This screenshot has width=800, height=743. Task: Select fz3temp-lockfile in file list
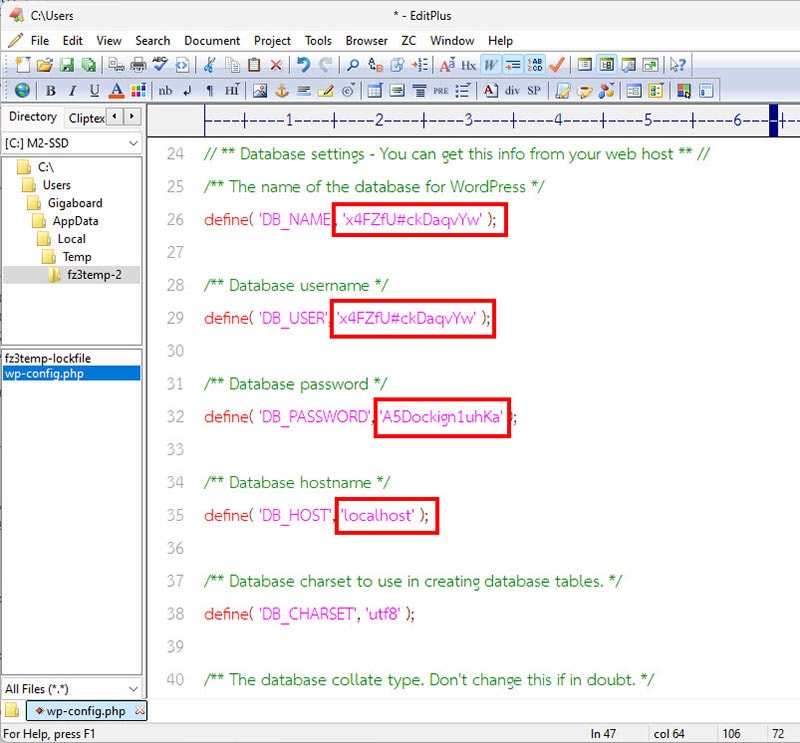click(47, 358)
